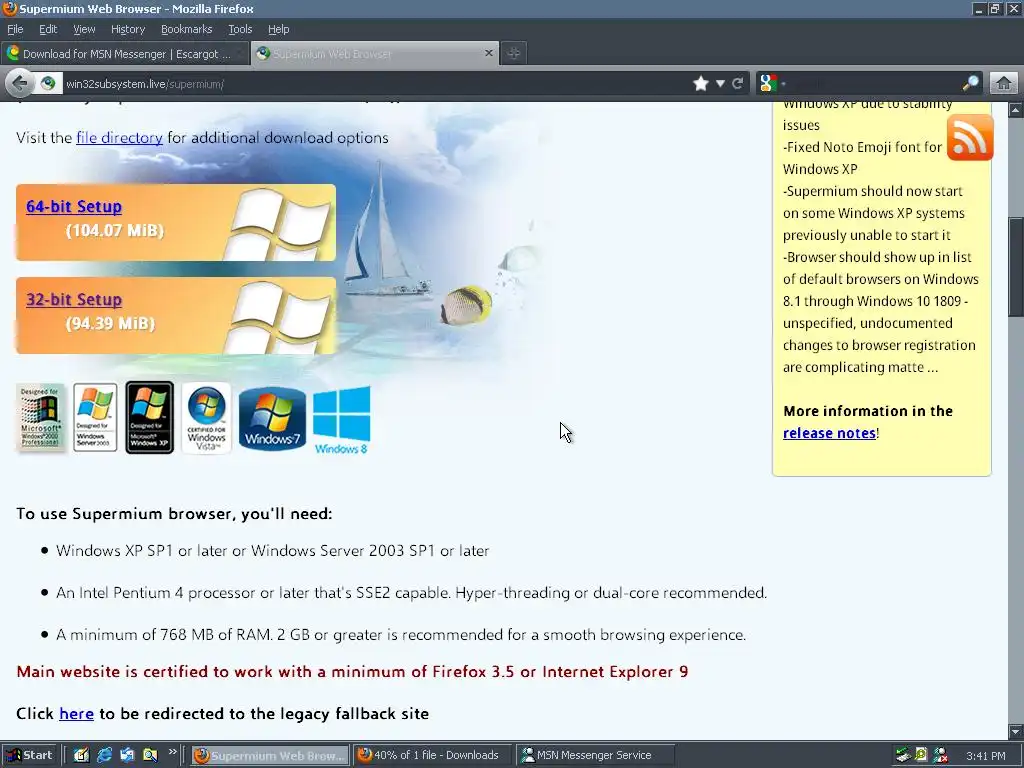
Task: Open the Windows Start menu
Action: [x=29, y=755]
